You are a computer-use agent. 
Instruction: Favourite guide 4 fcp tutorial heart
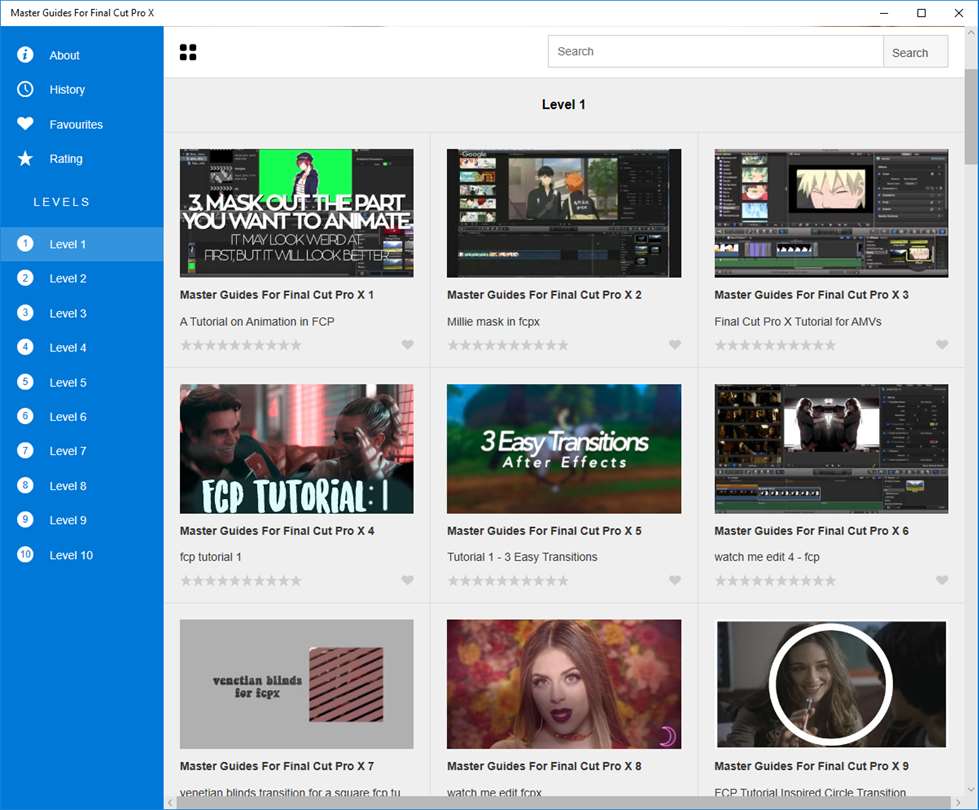click(407, 580)
